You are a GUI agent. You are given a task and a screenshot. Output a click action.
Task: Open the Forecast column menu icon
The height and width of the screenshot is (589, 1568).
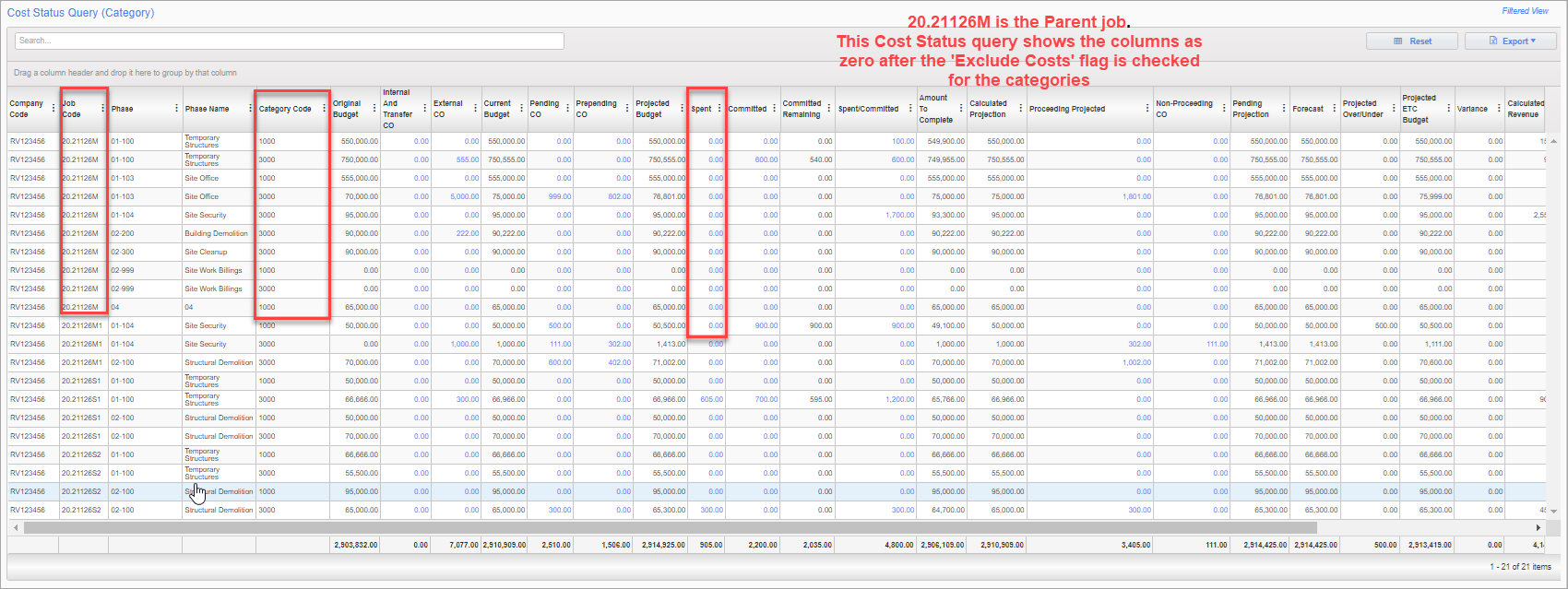(x=1334, y=109)
